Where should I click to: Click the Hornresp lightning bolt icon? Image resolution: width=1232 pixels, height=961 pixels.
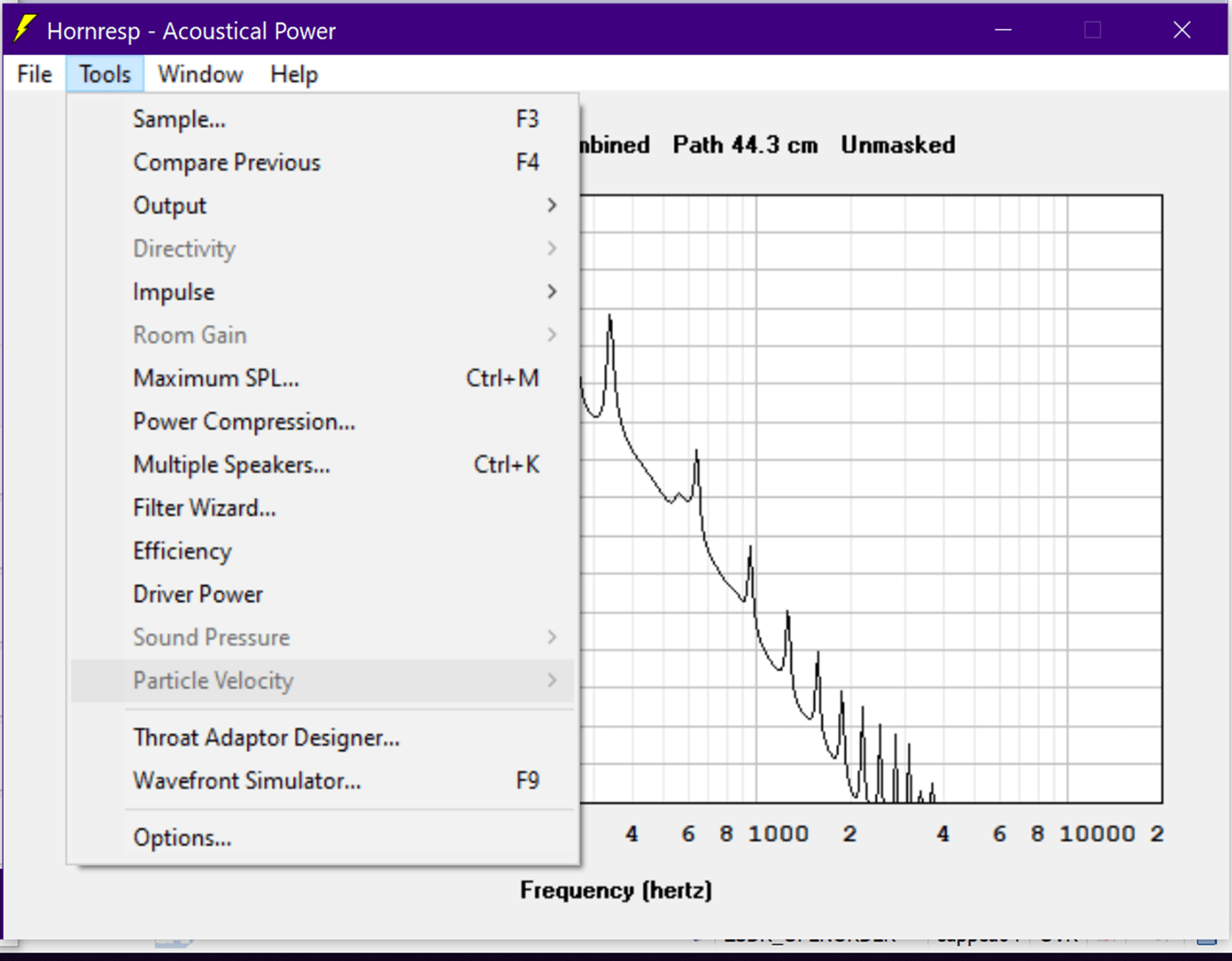pos(24,29)
